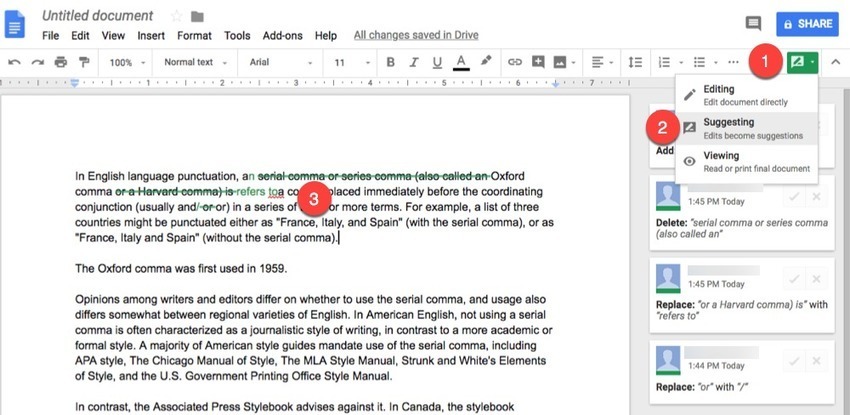The height and width of the screenshot is (415, 850).
Task: Click the Insert link icon
Action: (x=514, y=62)
